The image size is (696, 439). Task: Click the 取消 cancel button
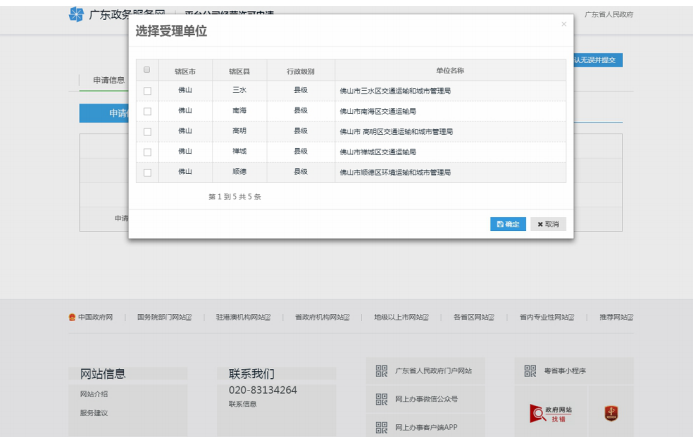[x=548, y=224]
